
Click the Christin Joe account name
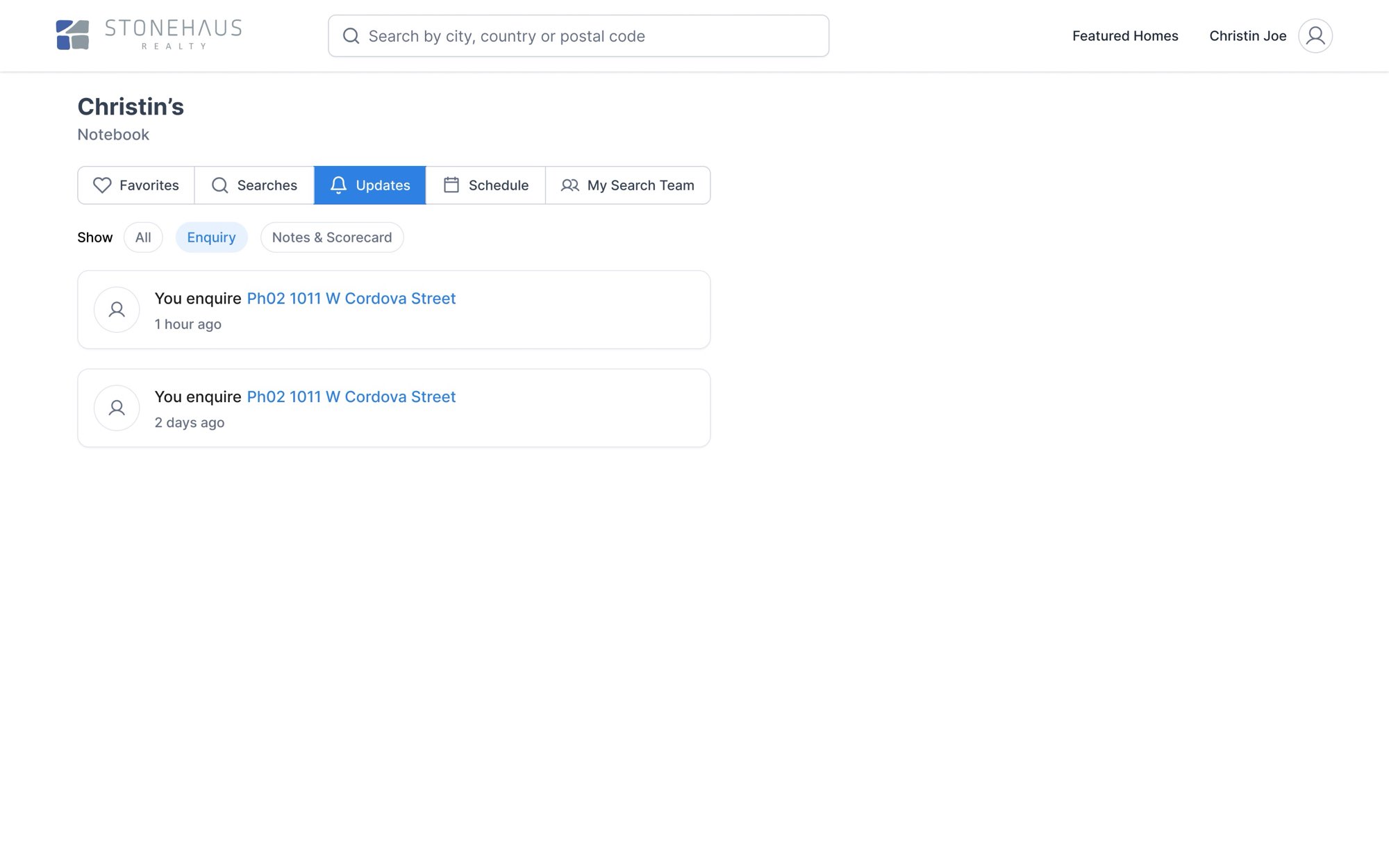[1248, 36]
